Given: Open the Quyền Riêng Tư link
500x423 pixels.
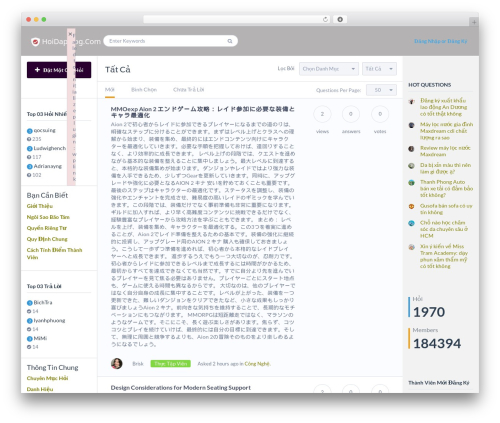Looking at the screenshot, I should pos(47,228).
